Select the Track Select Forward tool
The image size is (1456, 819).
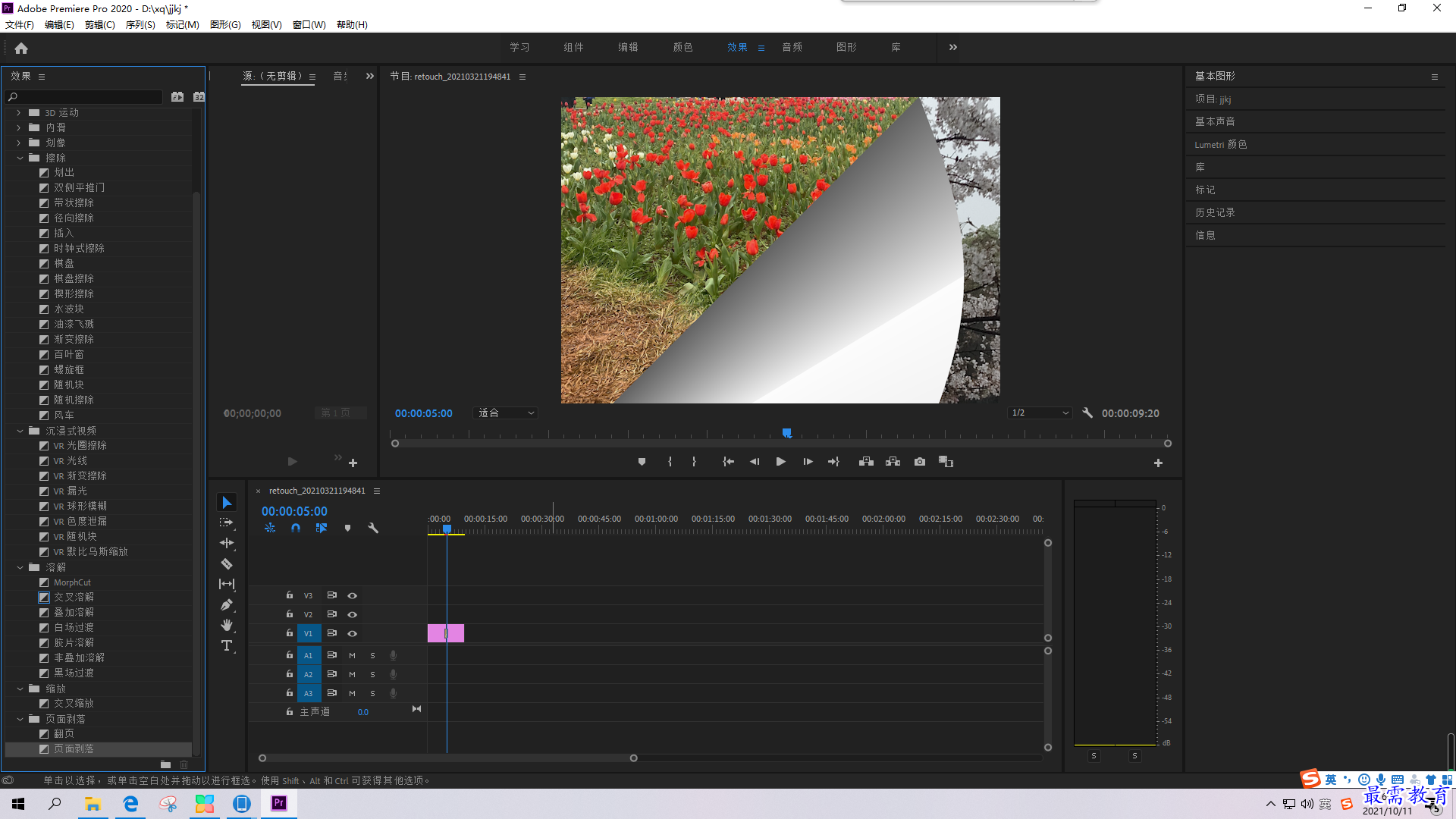click(x=227, y=522)
